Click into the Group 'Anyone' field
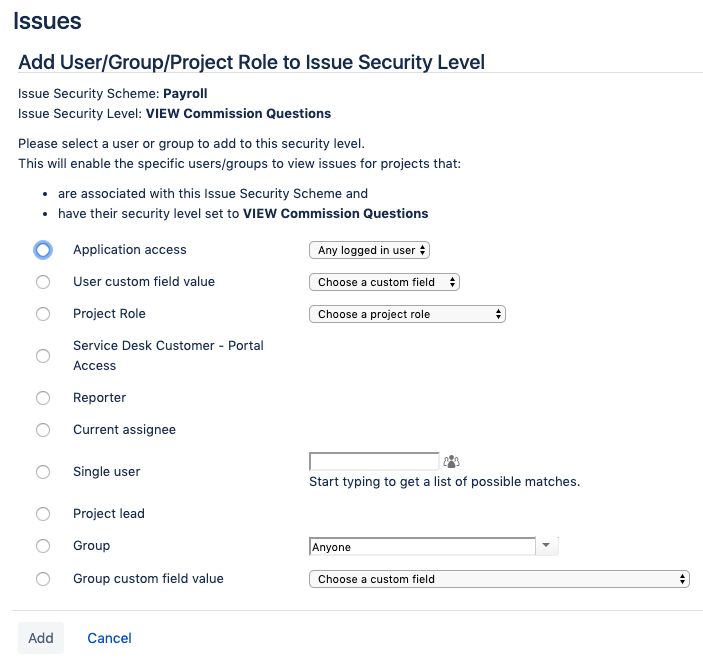This screenshot has width=703, height=662. (422, 547)
